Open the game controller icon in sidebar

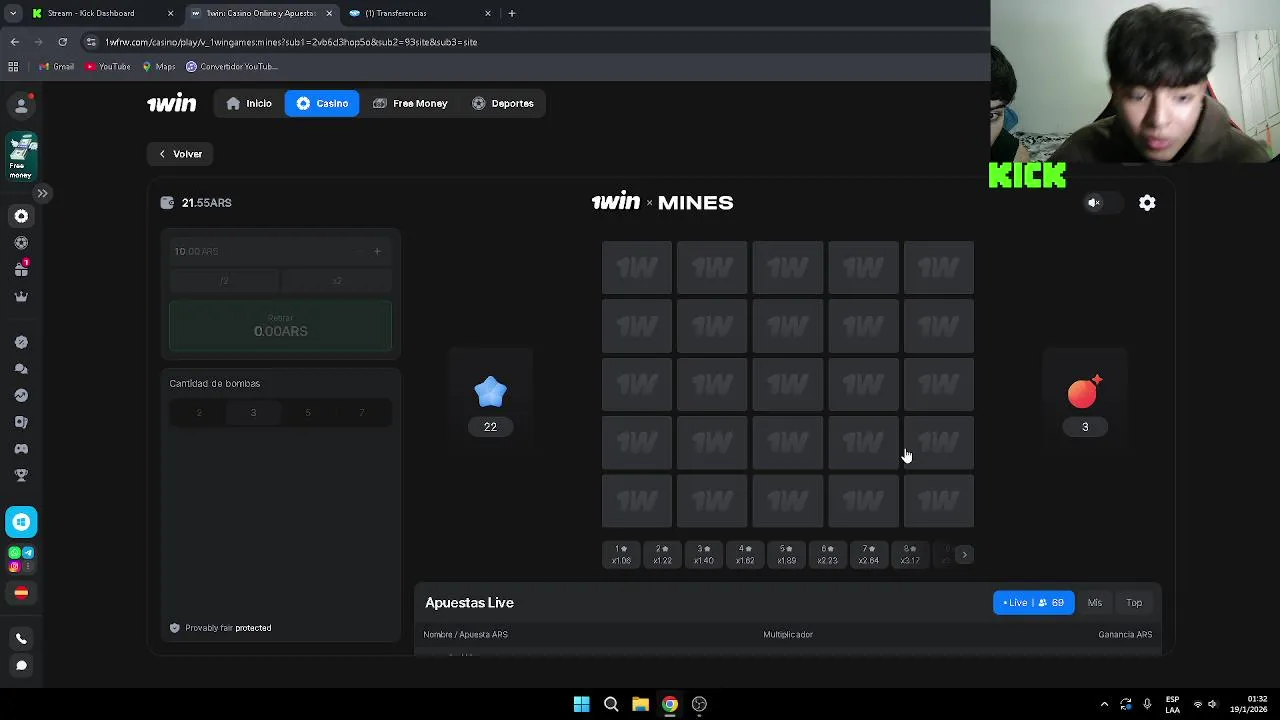click(21, 449)
